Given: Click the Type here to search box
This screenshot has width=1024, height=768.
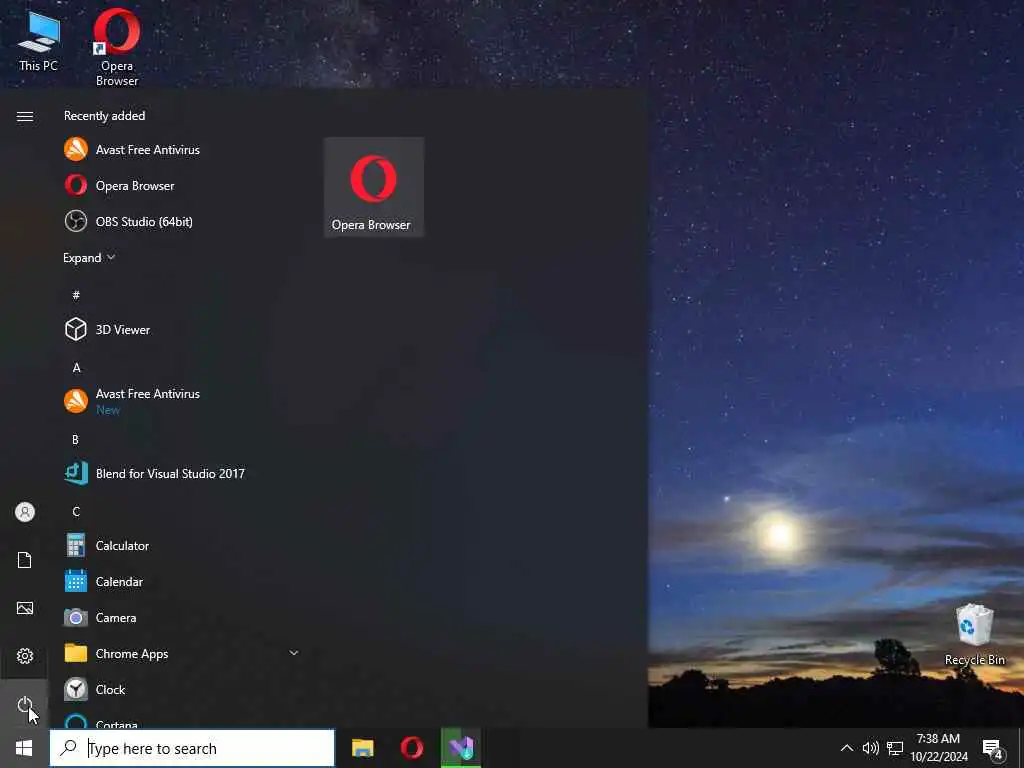Looking at the screenshot, I should [192, 748].
